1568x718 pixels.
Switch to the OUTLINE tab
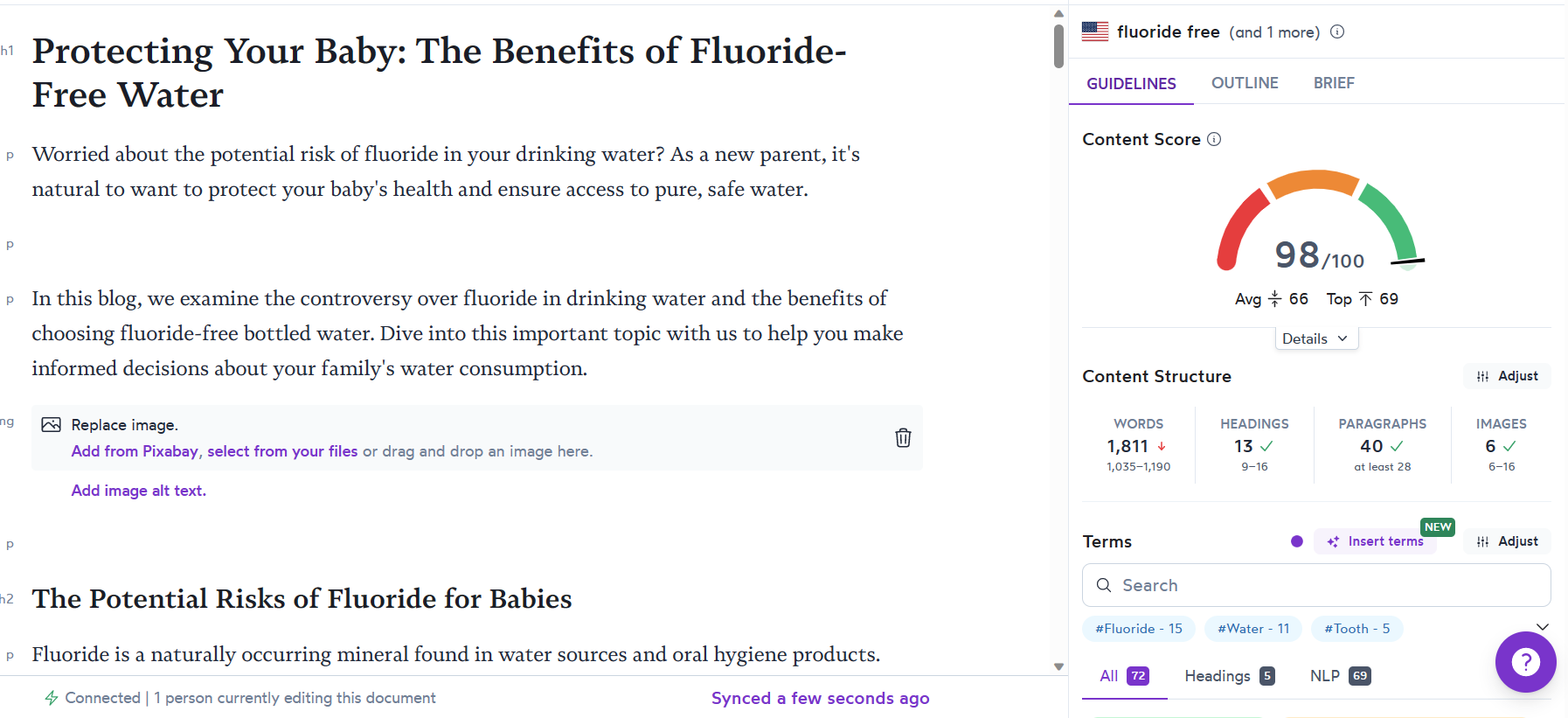point(1245,83)
